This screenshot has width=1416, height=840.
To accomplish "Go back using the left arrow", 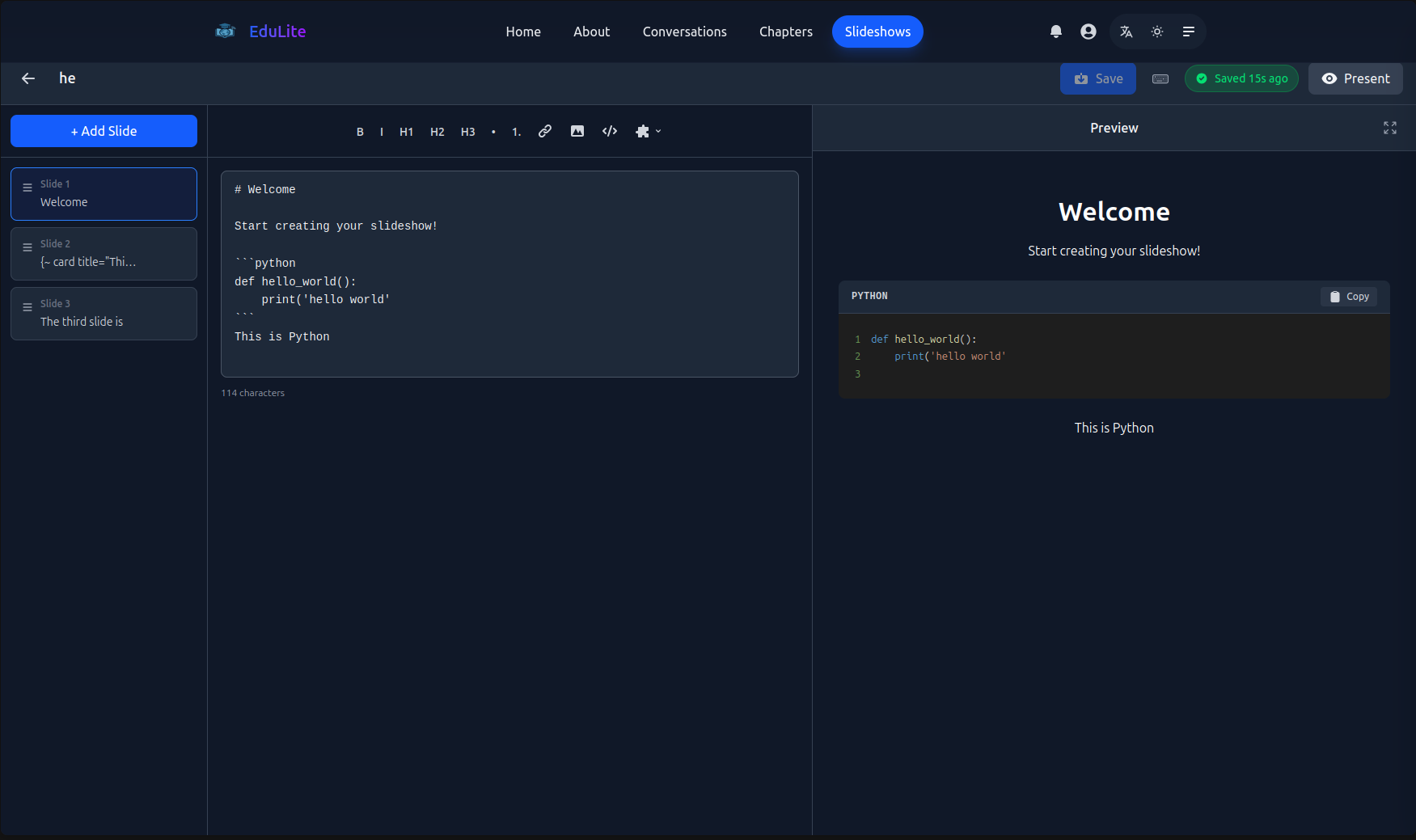I will (x=28, y=78).
